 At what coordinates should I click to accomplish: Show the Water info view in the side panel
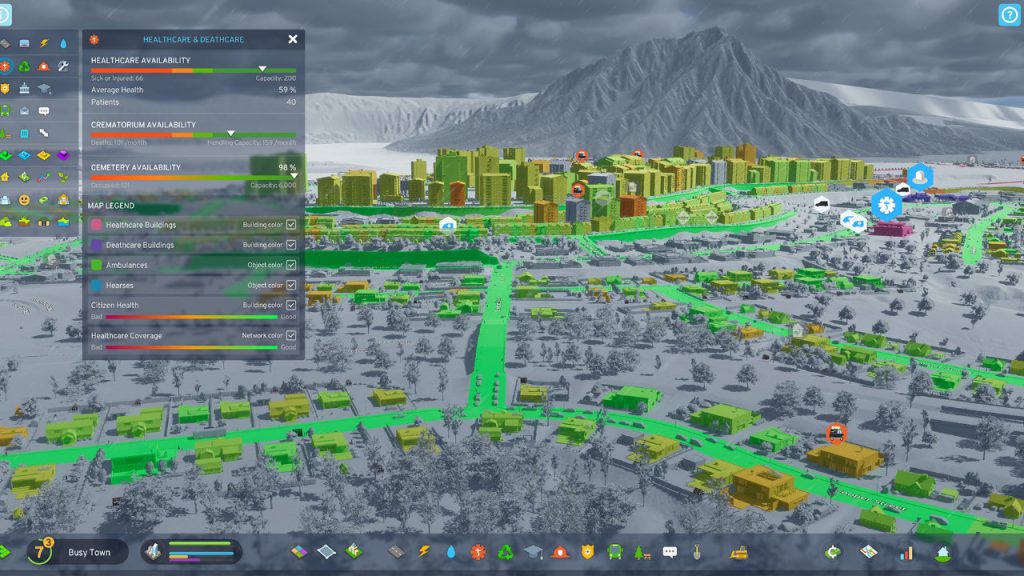pyautogui.click(x=63, y=44)
